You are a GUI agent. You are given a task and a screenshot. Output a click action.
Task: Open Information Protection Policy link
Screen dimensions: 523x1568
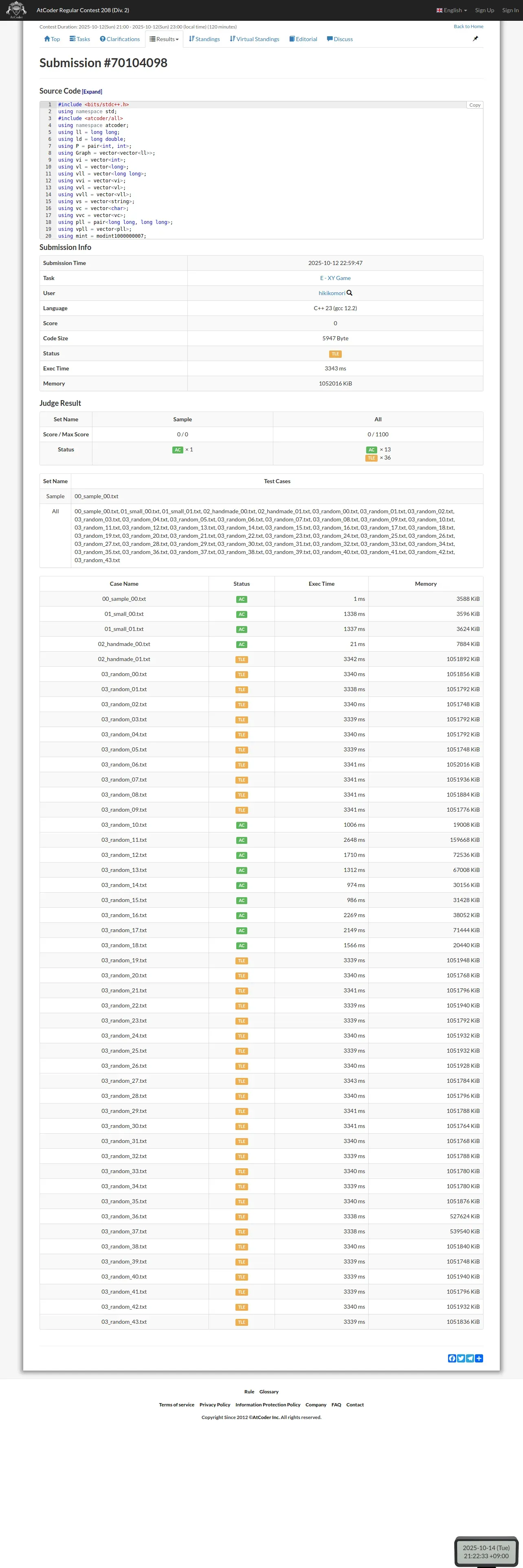[x=268, y=1405]
